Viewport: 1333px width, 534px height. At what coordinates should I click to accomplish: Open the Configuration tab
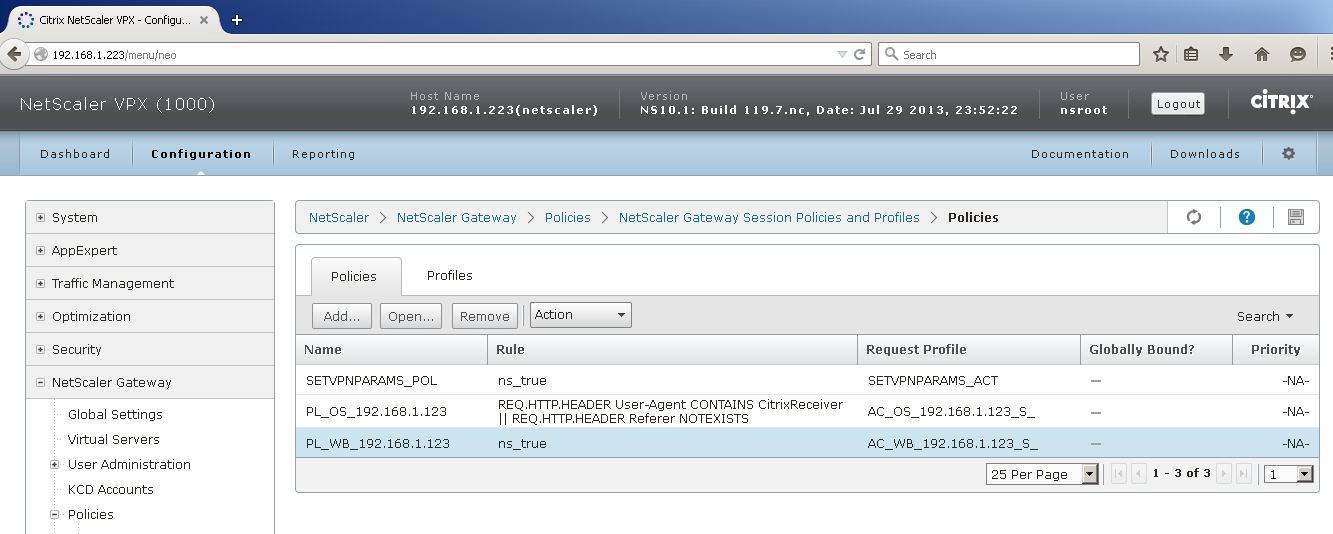201,154
